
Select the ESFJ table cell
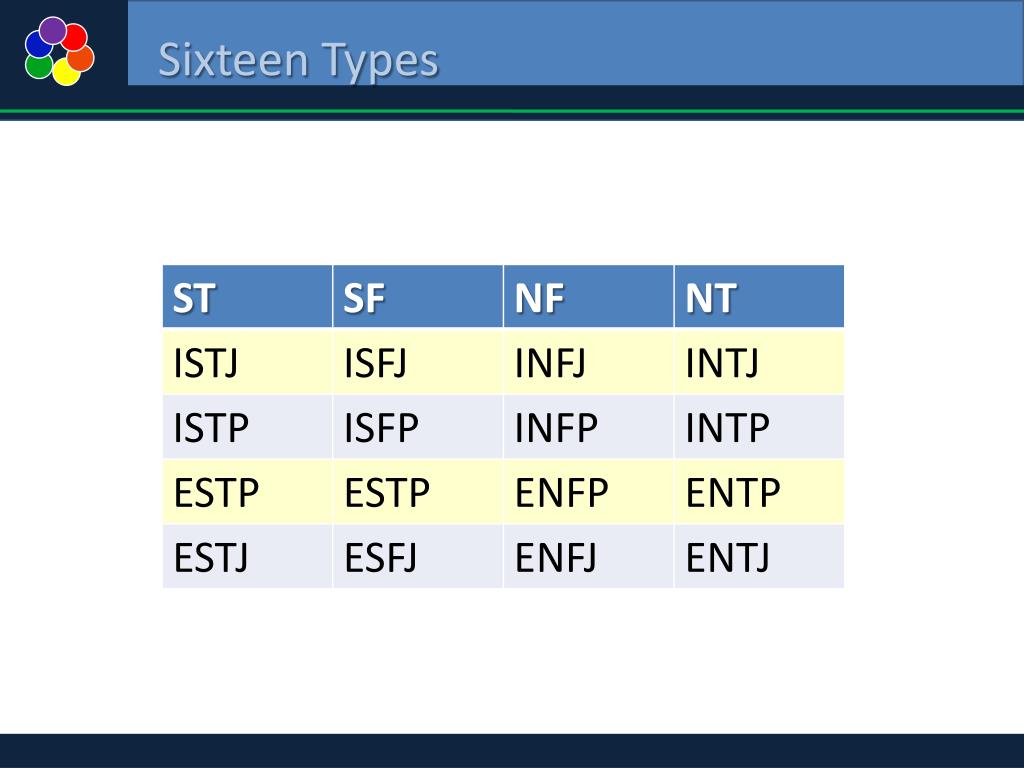point(418,556)
